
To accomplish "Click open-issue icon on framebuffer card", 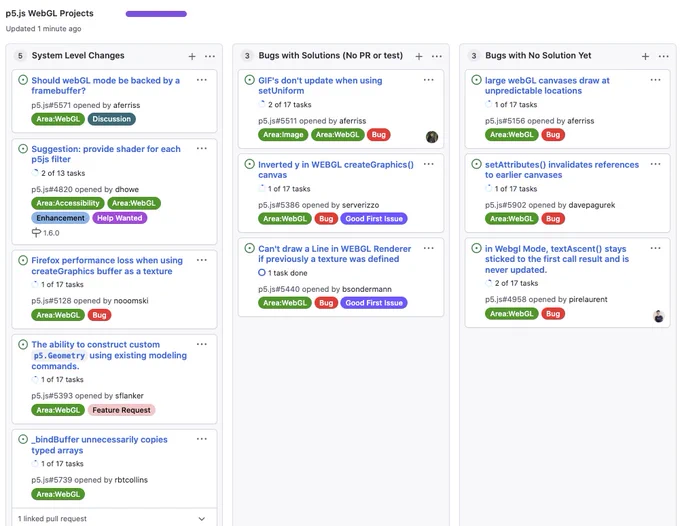I will coord(23,80).
